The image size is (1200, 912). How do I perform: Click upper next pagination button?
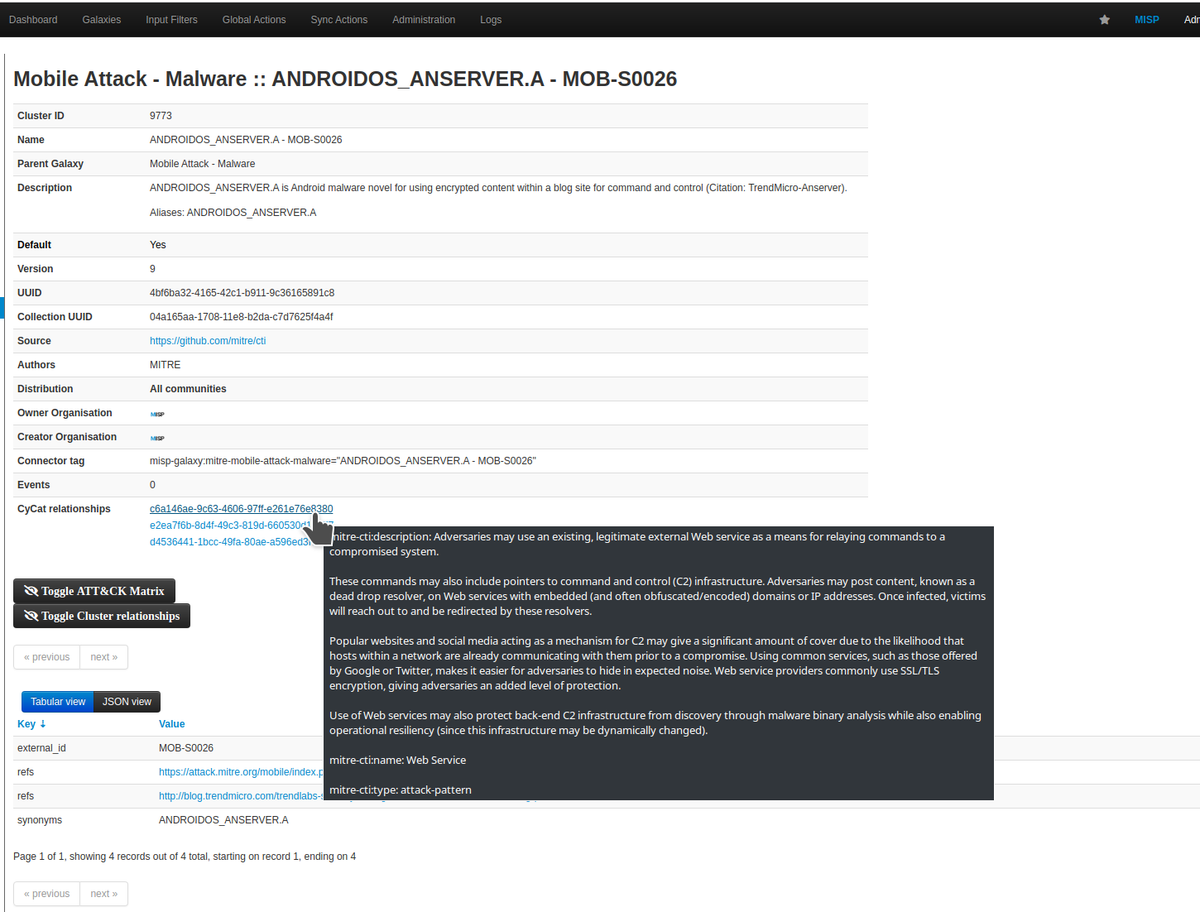coord(104,657)
